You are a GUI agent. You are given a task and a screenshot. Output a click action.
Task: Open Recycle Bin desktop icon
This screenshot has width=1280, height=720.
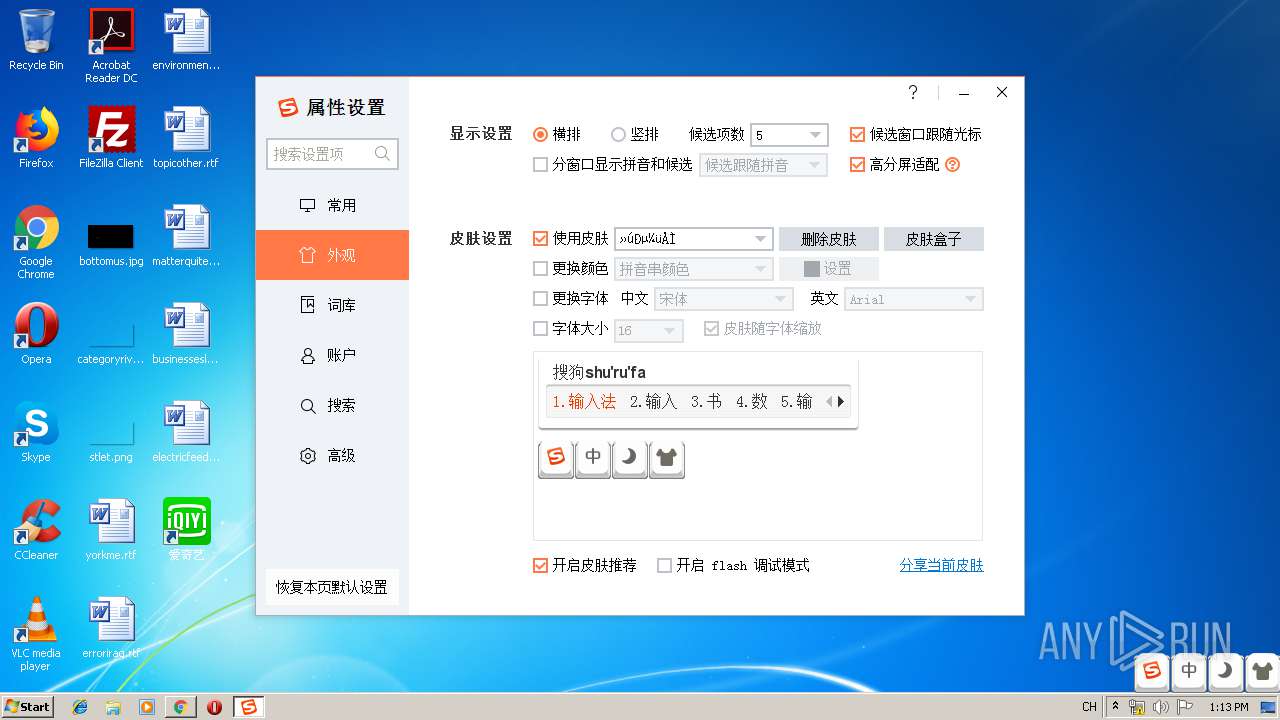[36, 40]
